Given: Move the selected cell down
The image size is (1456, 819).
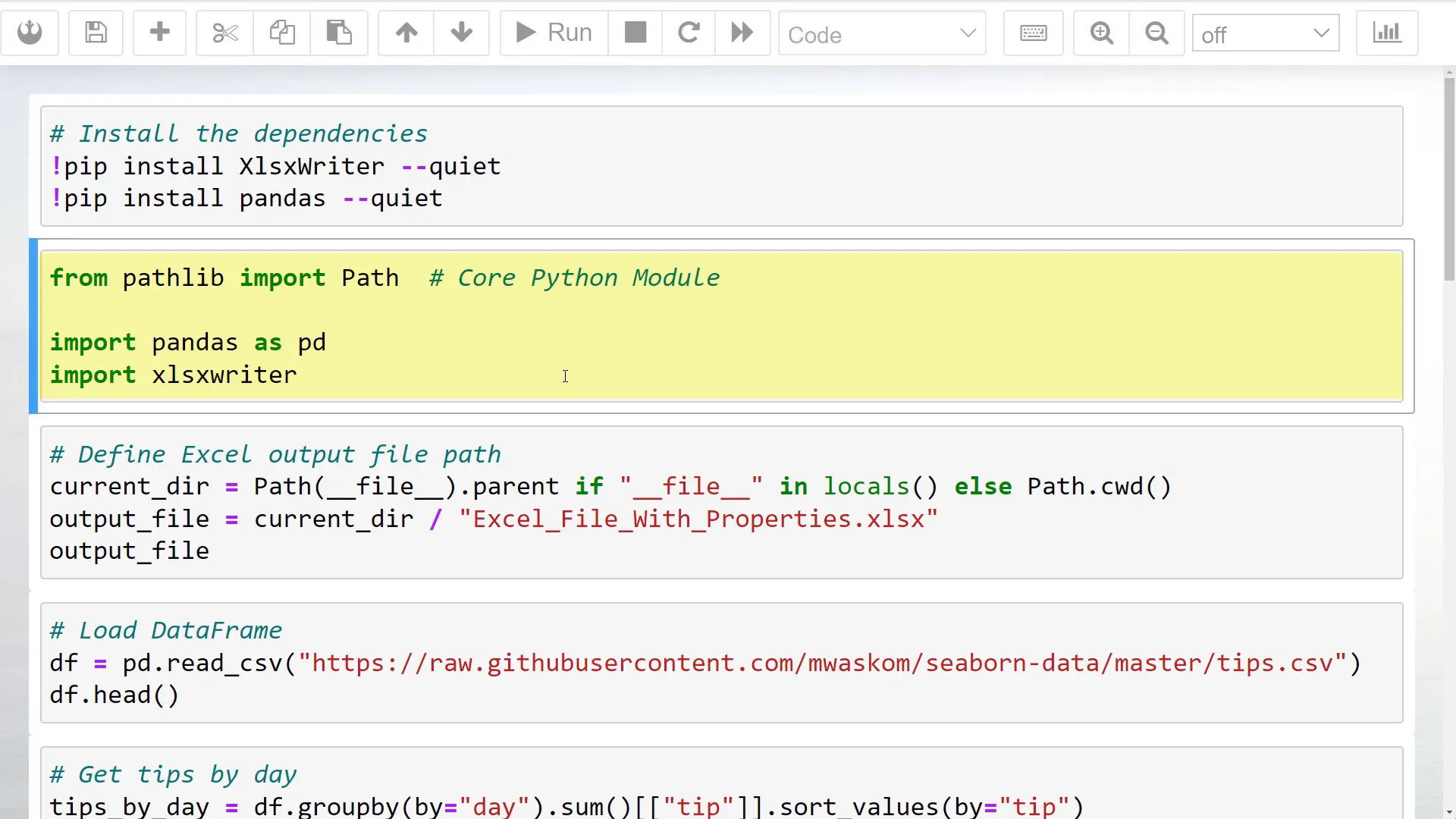Looking at the screenshot, I should click(461, 33).
